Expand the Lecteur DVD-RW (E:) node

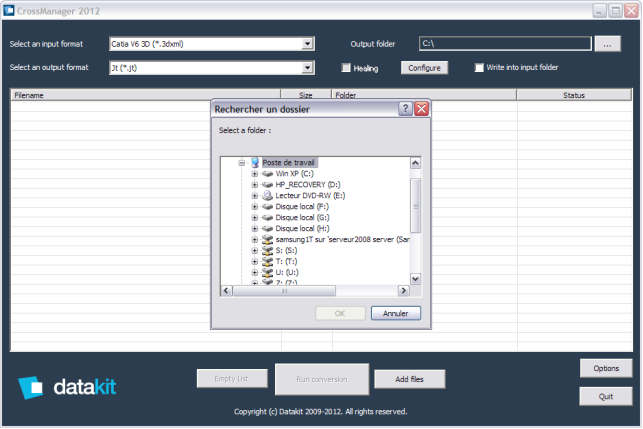coord(255,196)
